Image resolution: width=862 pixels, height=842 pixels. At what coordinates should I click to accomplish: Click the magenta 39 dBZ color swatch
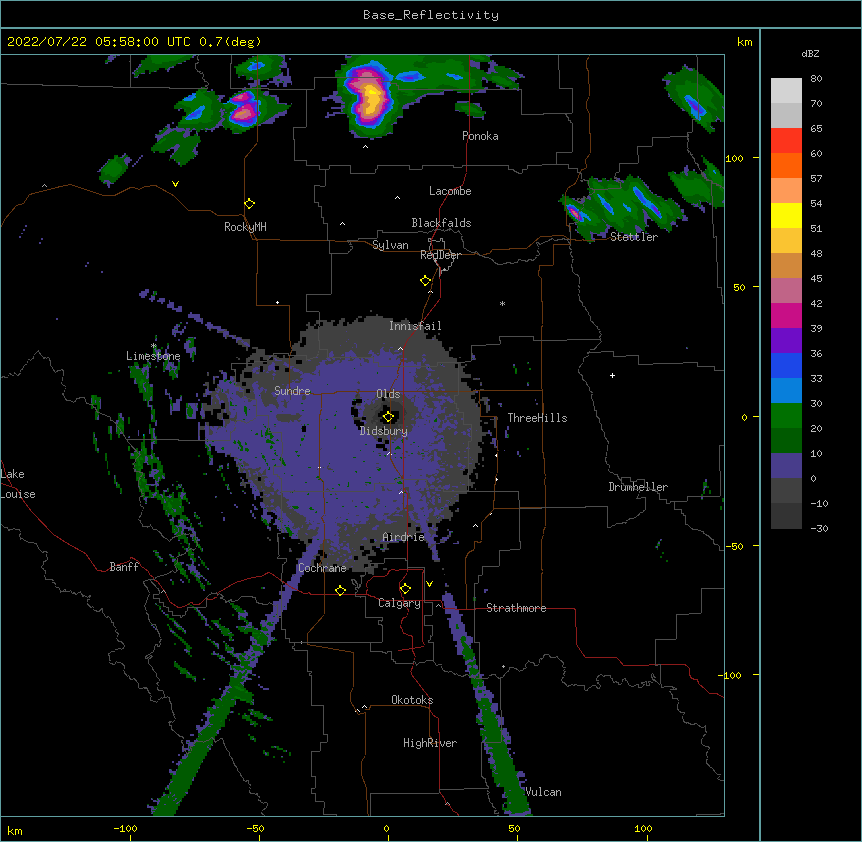(786, 316)
